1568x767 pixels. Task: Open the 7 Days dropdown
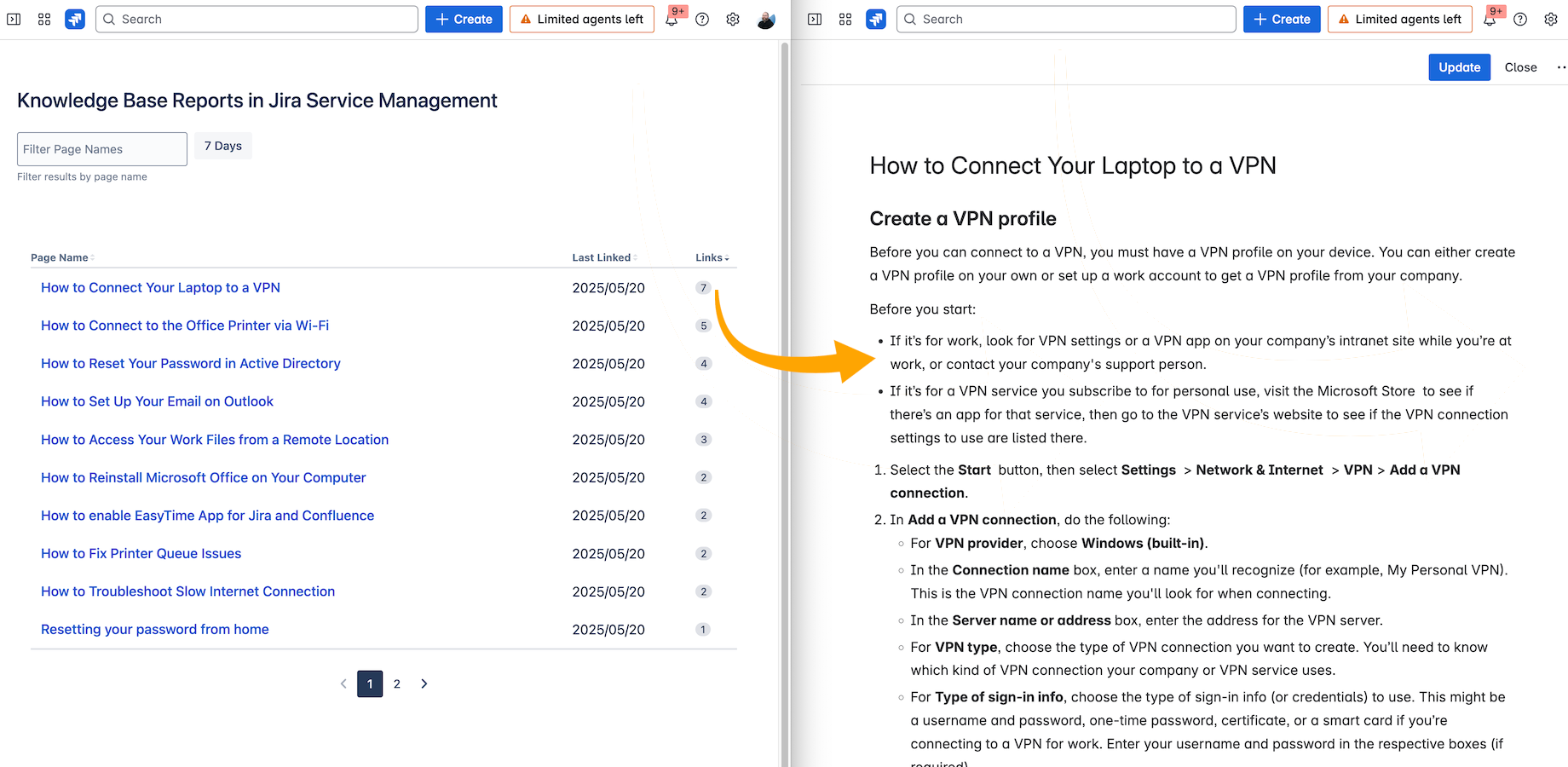click(223, 146)
